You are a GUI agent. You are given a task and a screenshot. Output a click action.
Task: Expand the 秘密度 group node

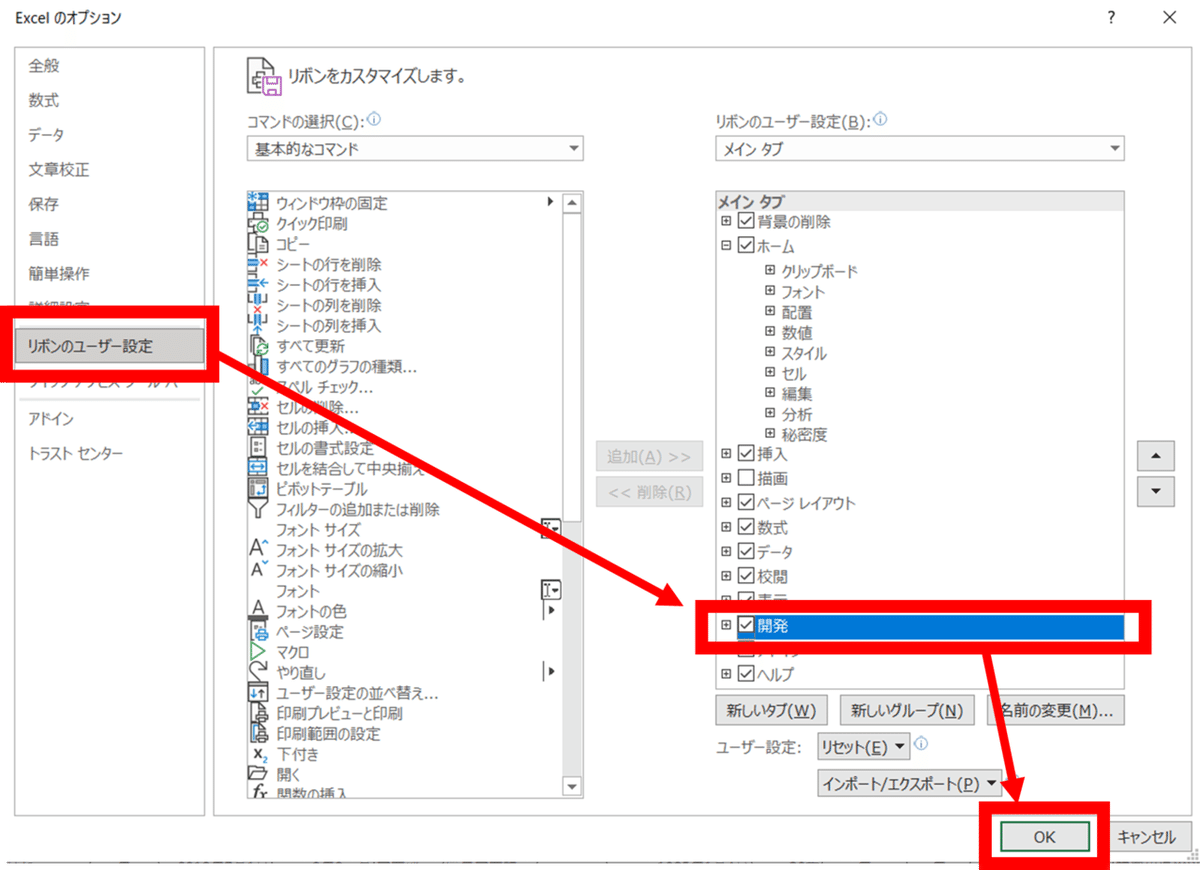[769, 434]
